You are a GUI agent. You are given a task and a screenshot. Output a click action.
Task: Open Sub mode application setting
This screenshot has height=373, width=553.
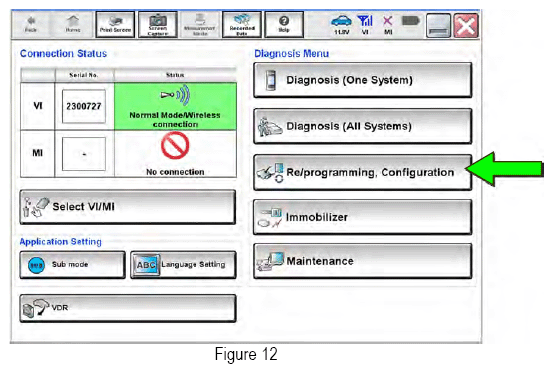tap(72, 265)
